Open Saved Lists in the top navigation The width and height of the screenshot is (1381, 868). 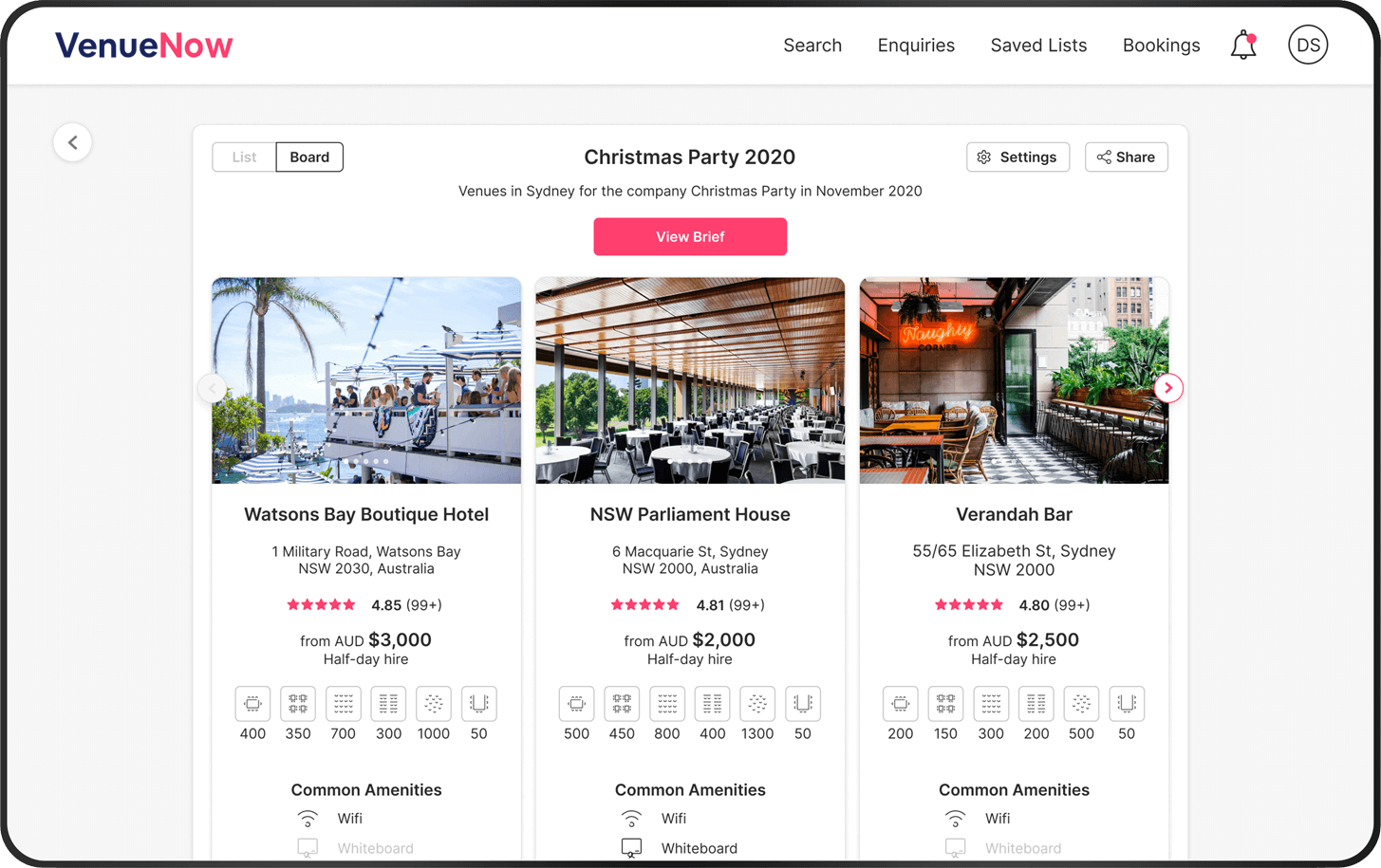[1038, 46]
